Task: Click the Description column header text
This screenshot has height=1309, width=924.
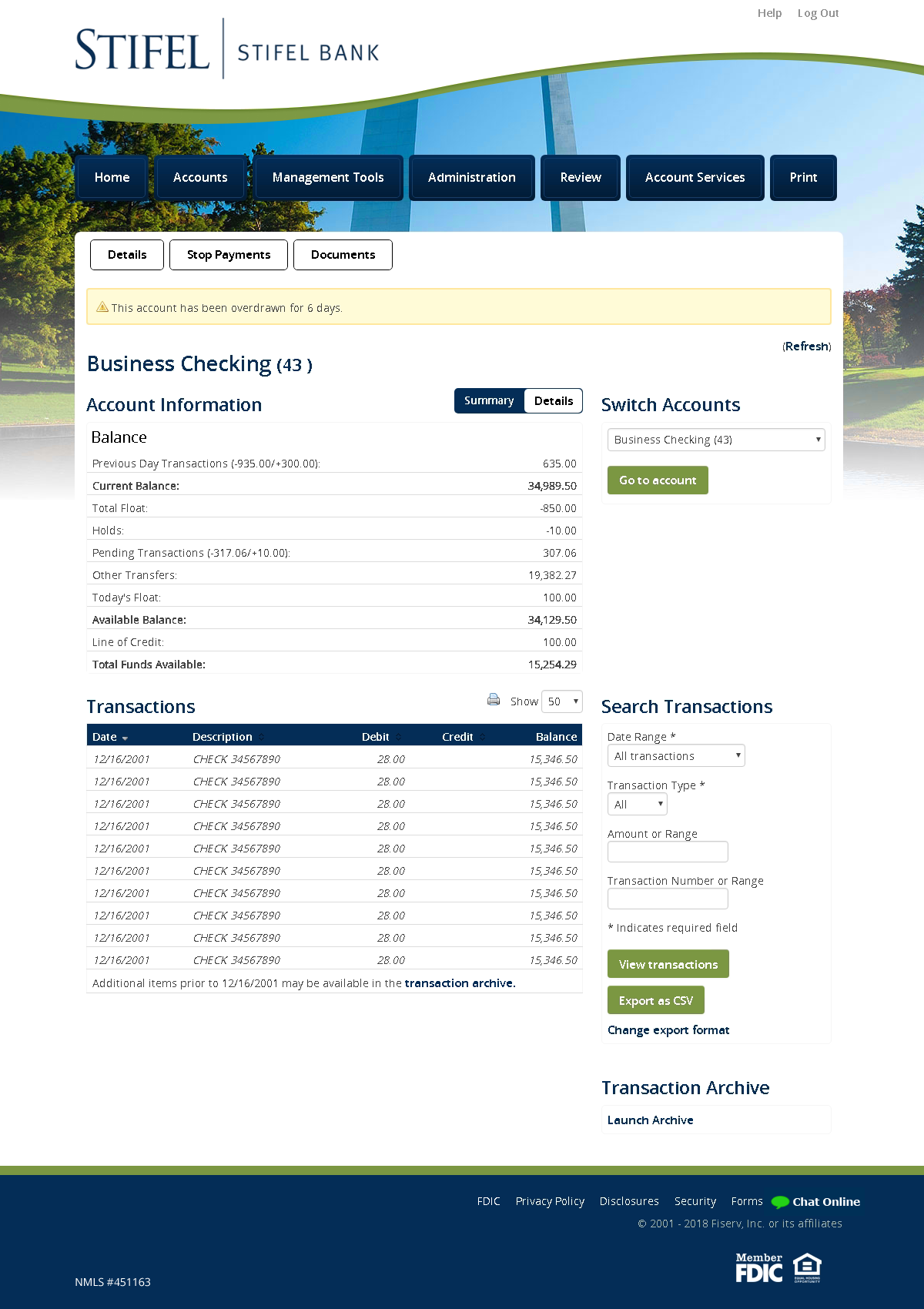Action: [x=223, y=737]
